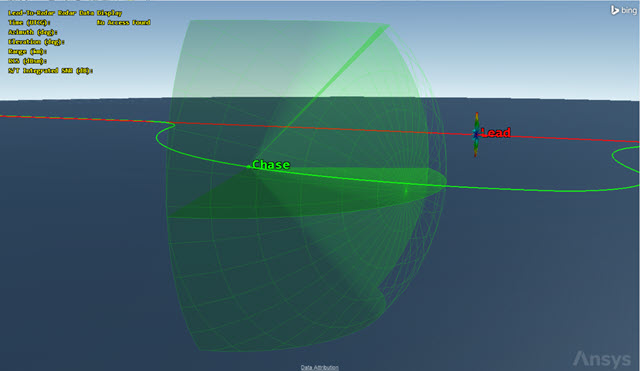Select the Chase aircraft position marker
Viewport: 640px width, 371px height.
click(x=249, y=167)
